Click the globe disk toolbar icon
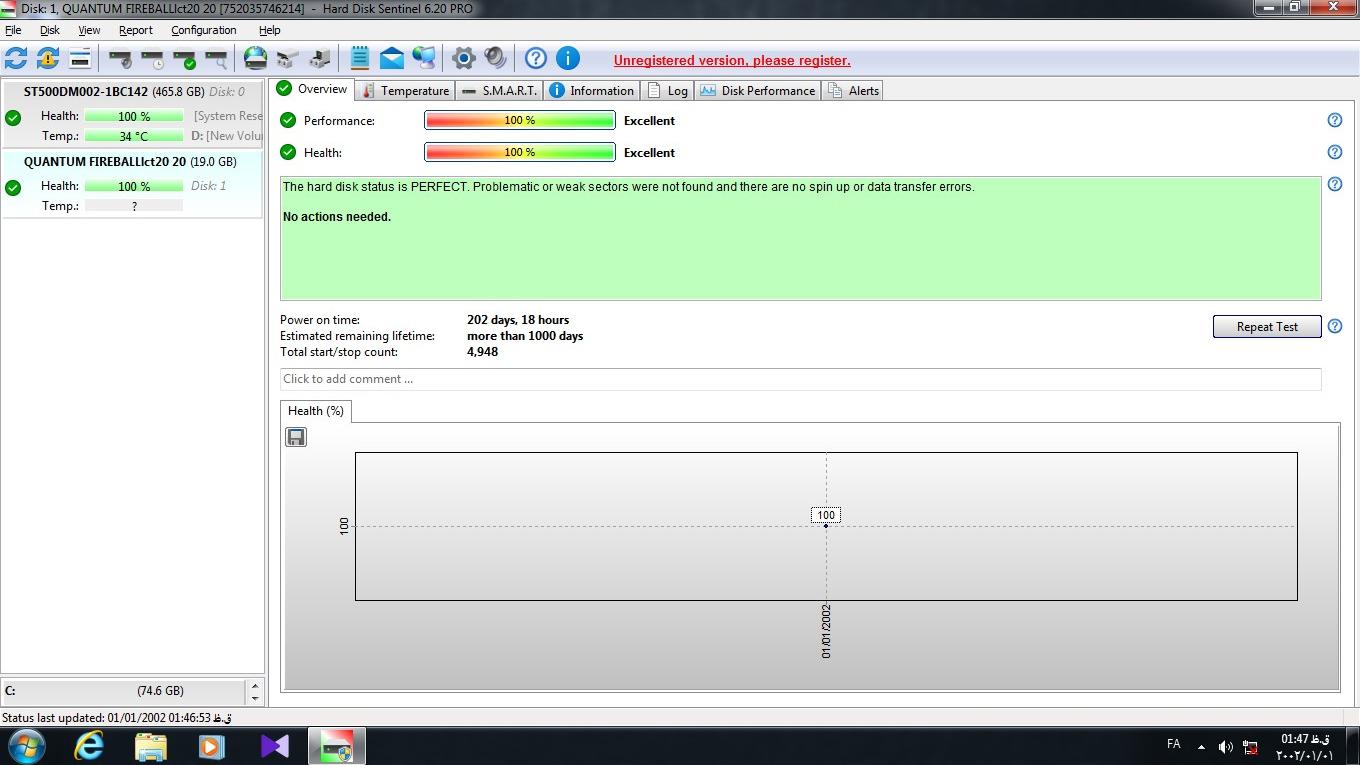The image size is (1360, 765). tap(256, 58)
